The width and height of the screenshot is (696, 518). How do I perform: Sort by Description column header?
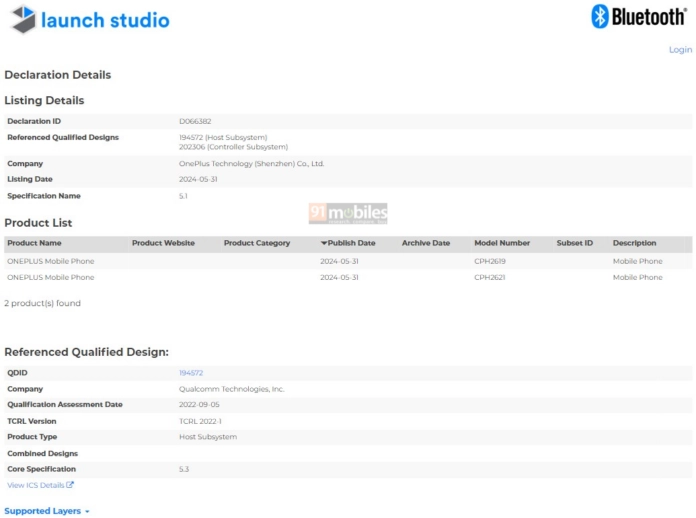[634, 243]
